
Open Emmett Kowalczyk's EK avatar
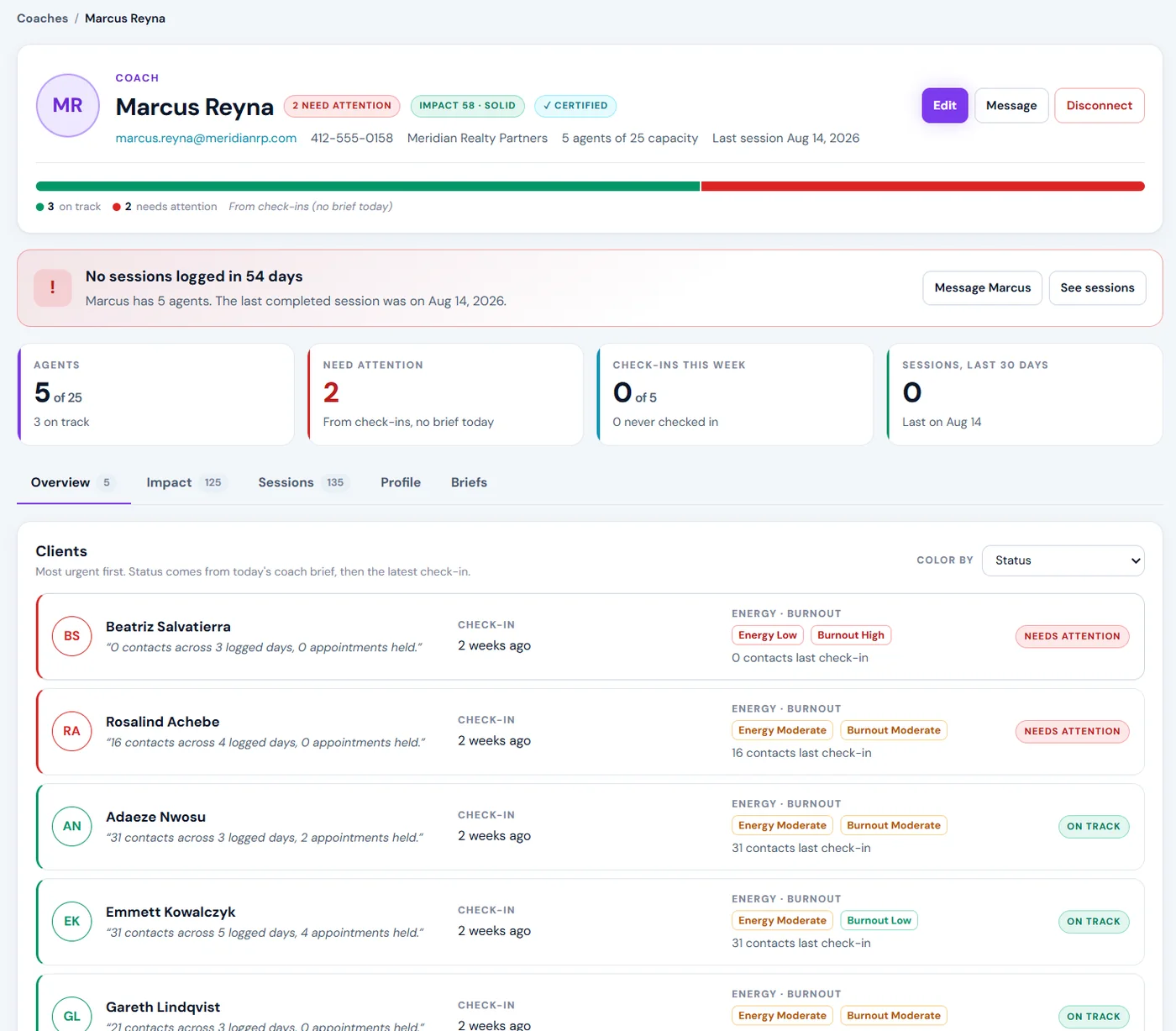[71, 921]
